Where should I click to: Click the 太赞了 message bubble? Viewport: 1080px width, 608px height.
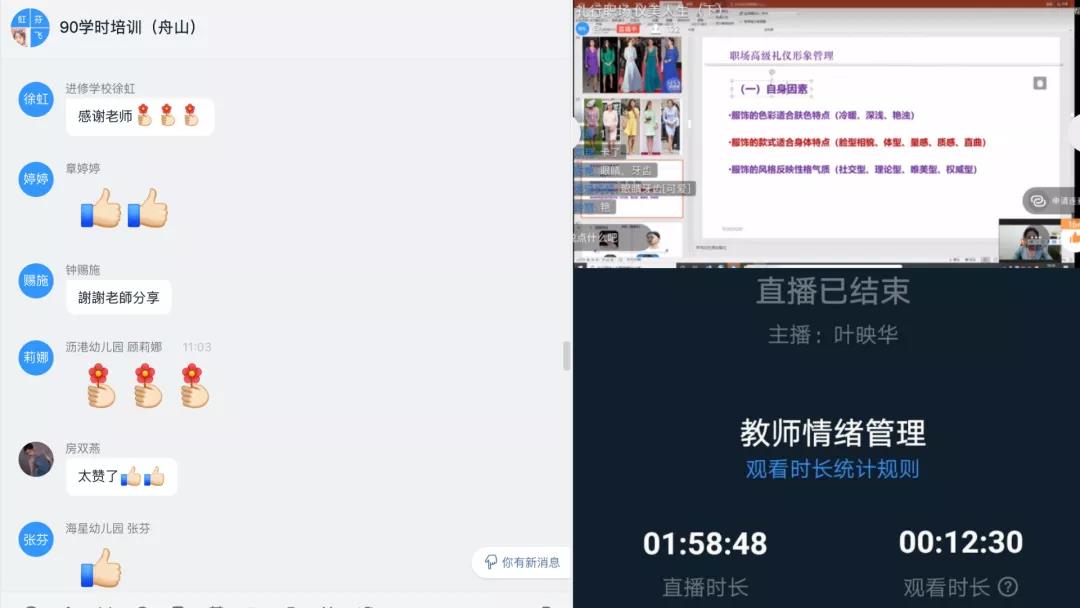pos(121,477)
